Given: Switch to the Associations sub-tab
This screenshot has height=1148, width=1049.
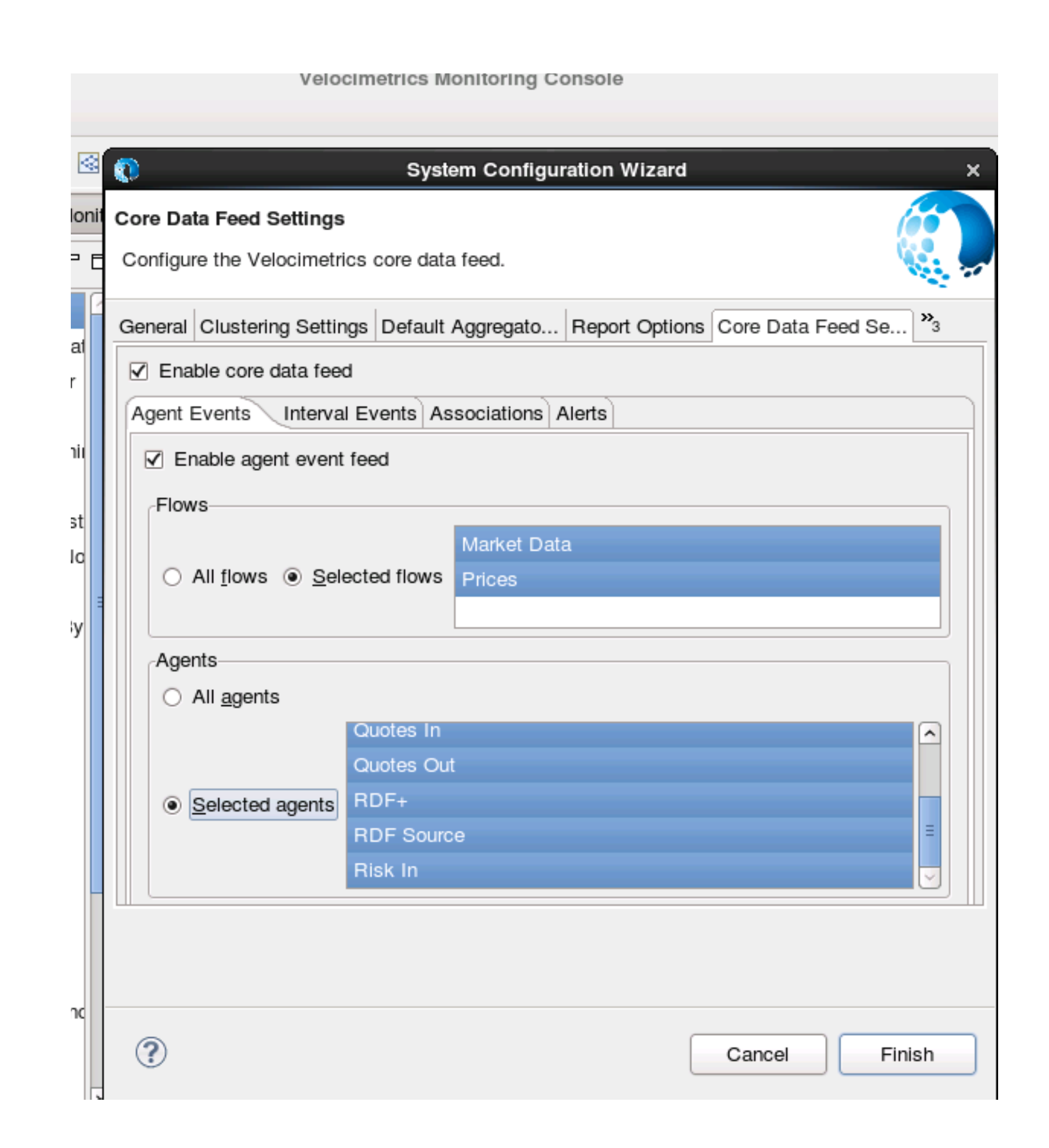Looking at the screenshot, I should pyautogui.click(x=486, y=413).
